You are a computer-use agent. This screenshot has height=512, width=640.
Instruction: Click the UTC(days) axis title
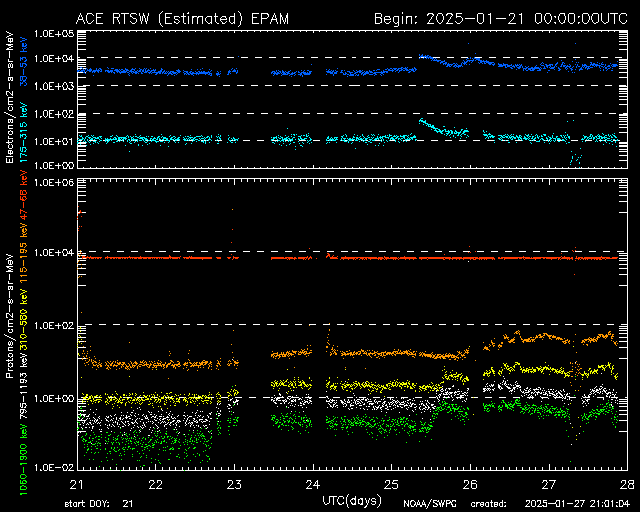[352, 500]
